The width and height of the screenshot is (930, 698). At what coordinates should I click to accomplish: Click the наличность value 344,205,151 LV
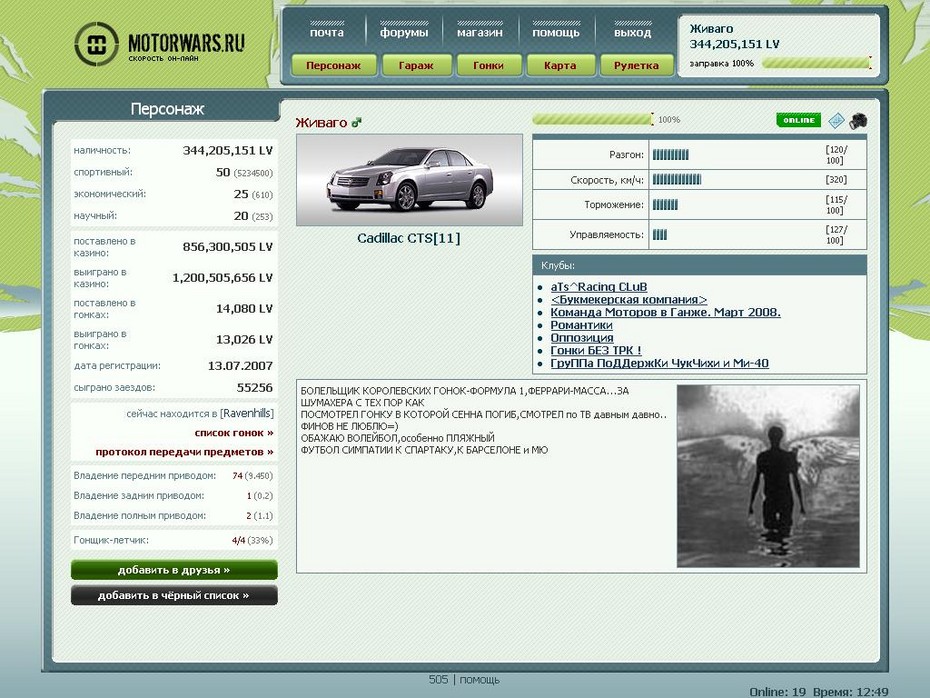click(228, 151)
